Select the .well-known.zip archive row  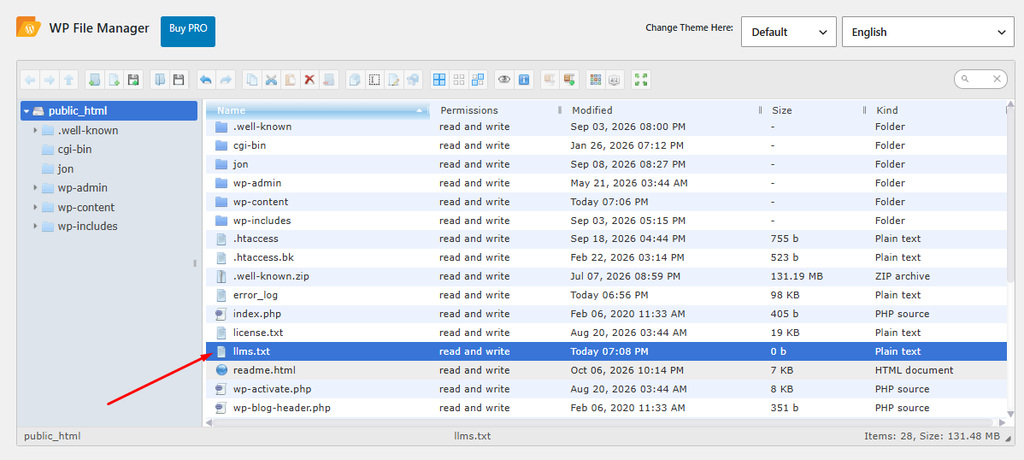point(606,276)
